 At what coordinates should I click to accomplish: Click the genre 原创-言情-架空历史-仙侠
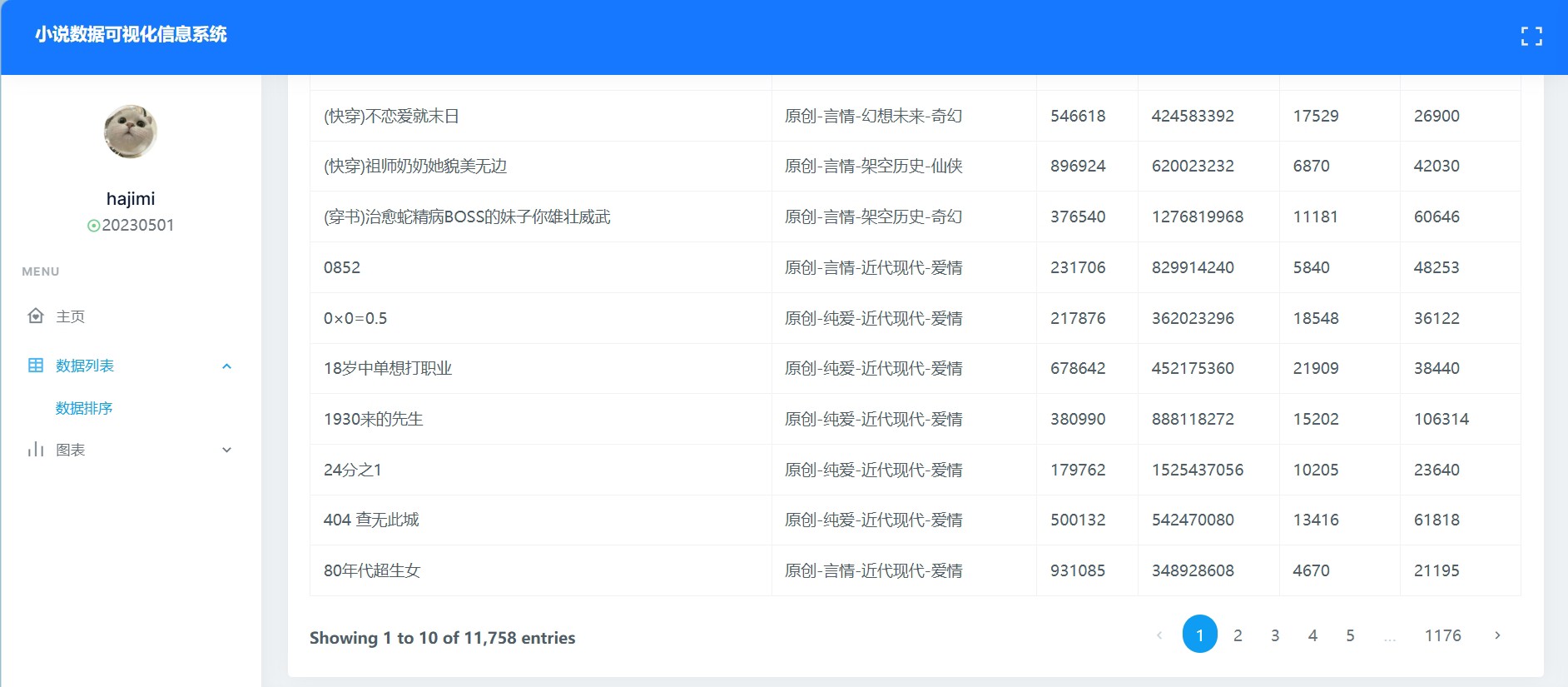point(874,166)
